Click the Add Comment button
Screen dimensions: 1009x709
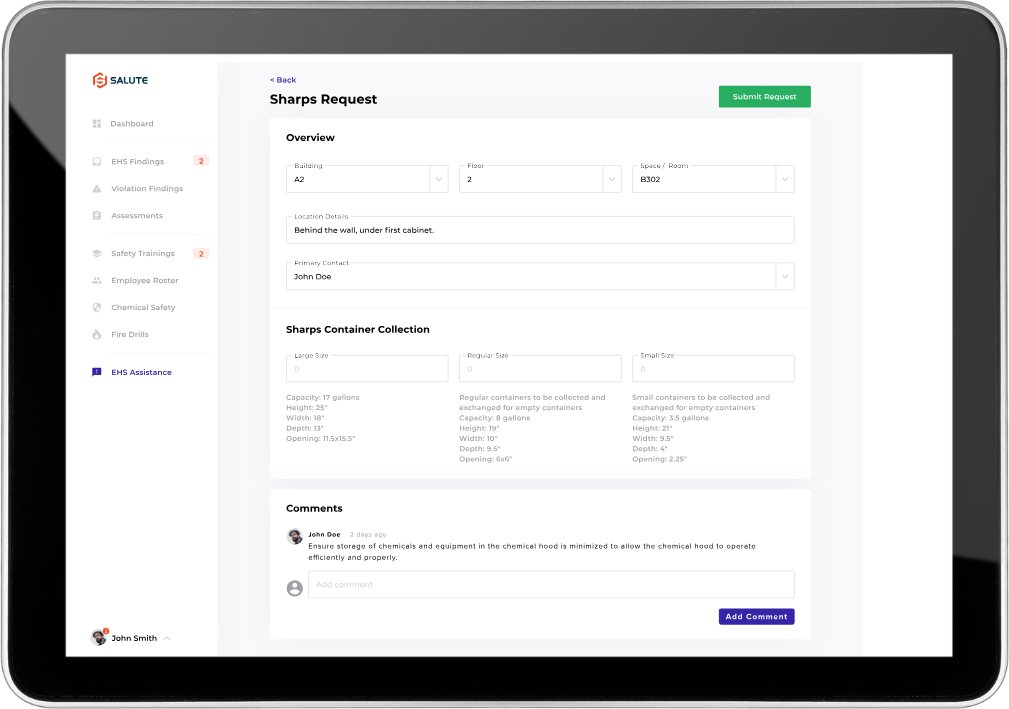[x=756, y=616]
